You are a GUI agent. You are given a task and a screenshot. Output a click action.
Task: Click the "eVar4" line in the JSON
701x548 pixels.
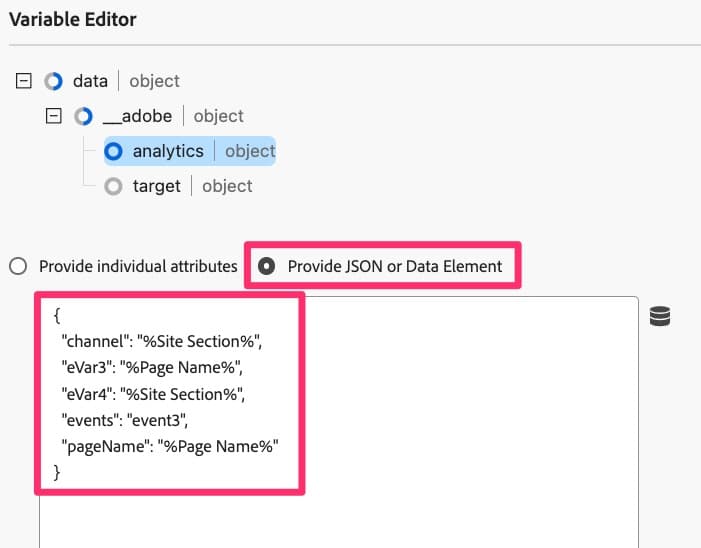pos(160,394)
